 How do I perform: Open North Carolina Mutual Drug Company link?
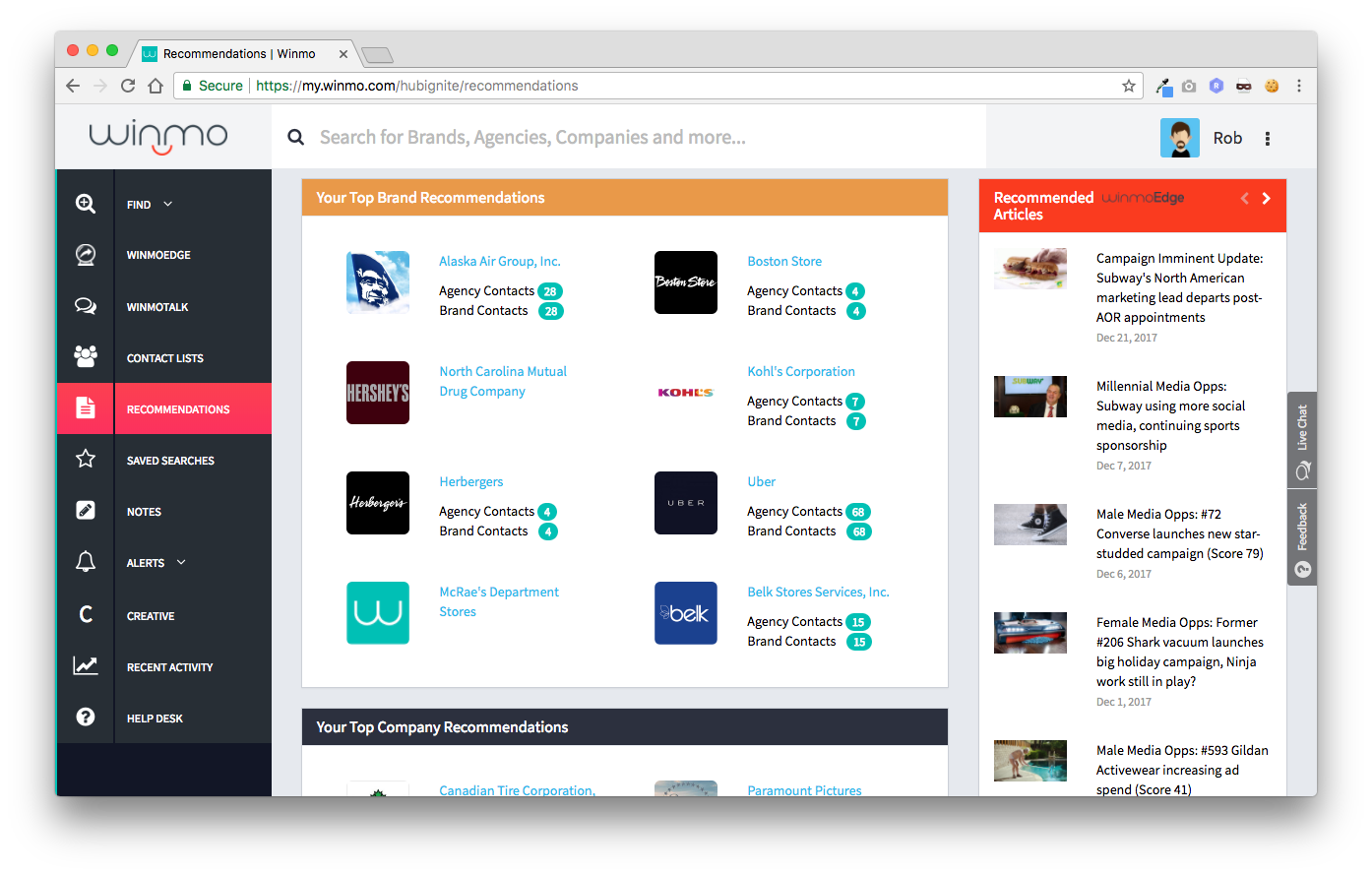[x=503, y=381]
